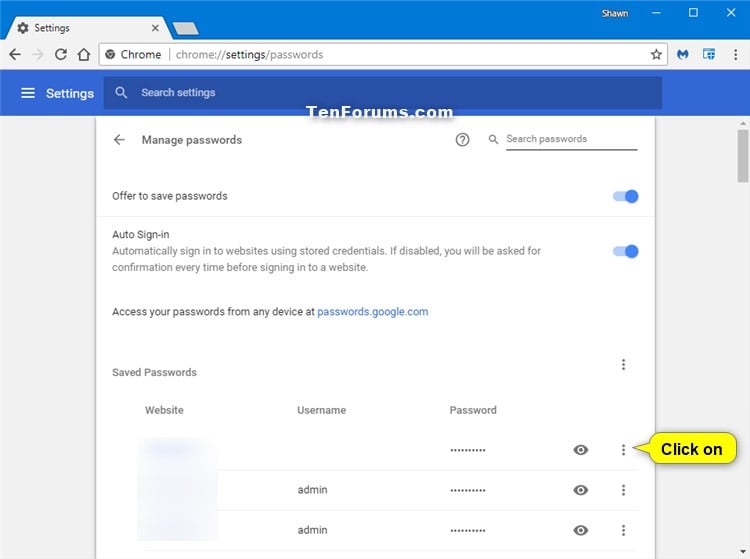The height and width of the screenshot is (559, 750).
Task: Open more actions for first admin row
Action: point(623,490)
